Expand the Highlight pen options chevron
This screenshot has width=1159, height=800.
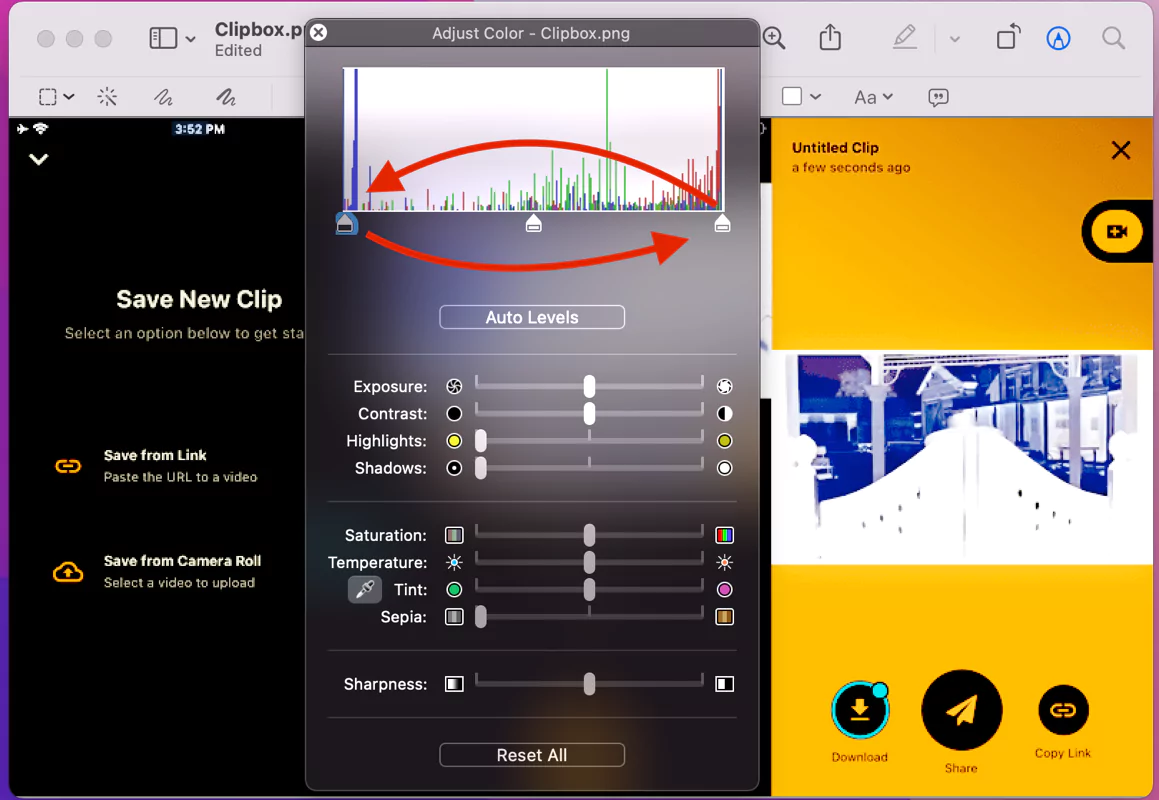954,38
